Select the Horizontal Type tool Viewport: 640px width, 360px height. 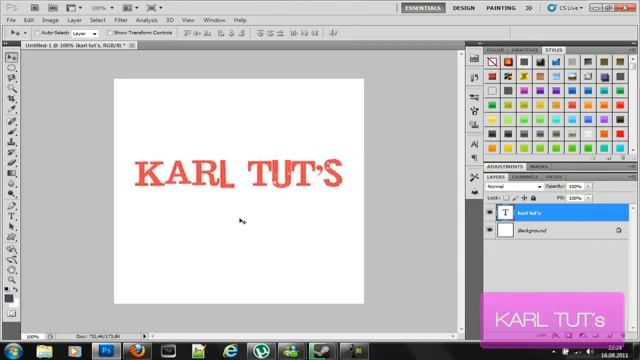11,216
